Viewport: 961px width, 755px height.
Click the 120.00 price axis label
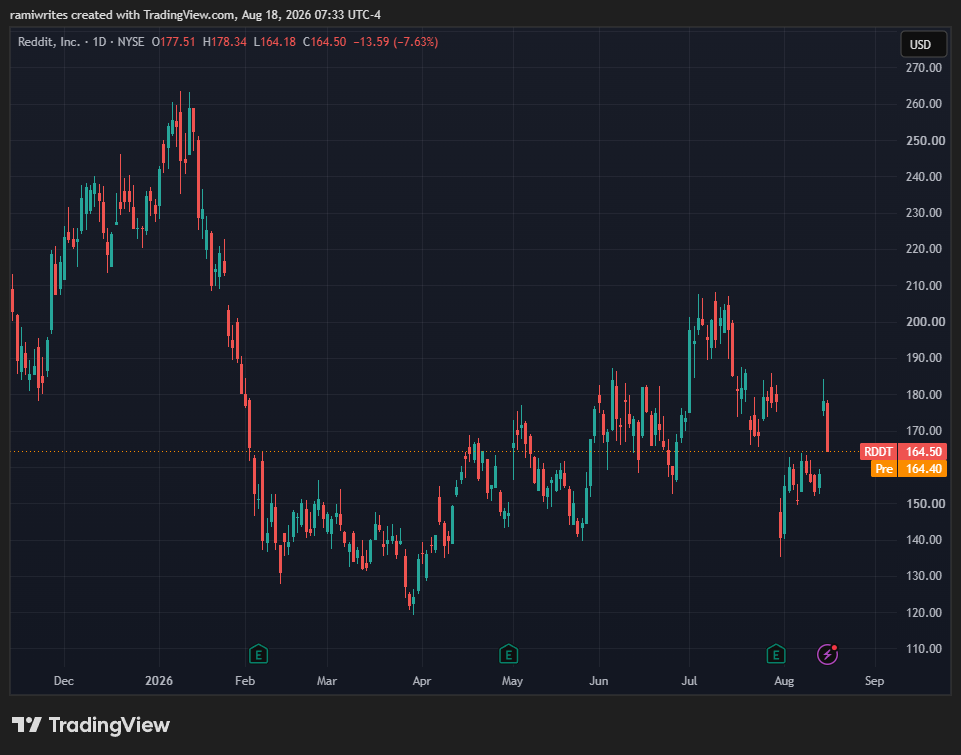point(924,613)
